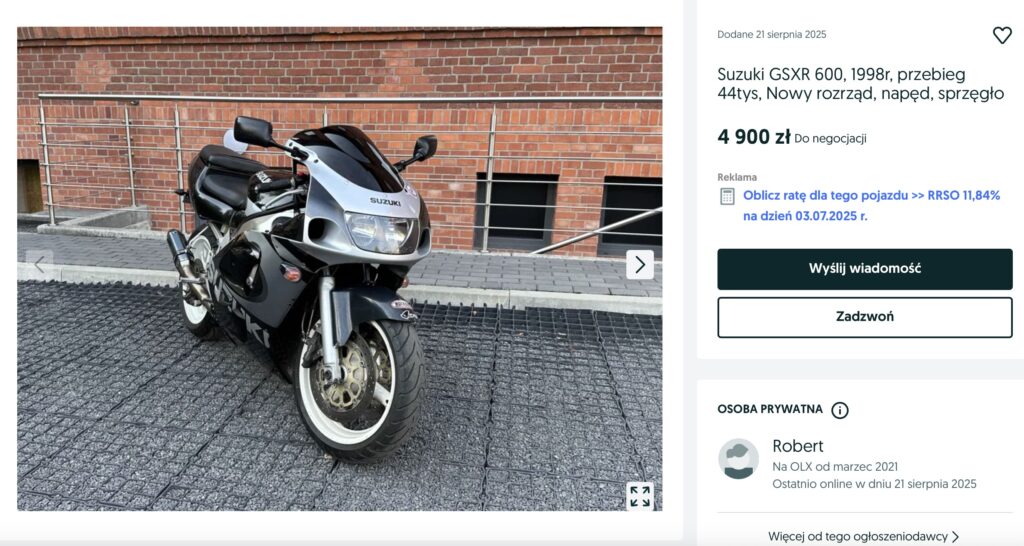The image size is (1024, 546).
Task: Click the Zadzwoń button
Action: (865, 317)
